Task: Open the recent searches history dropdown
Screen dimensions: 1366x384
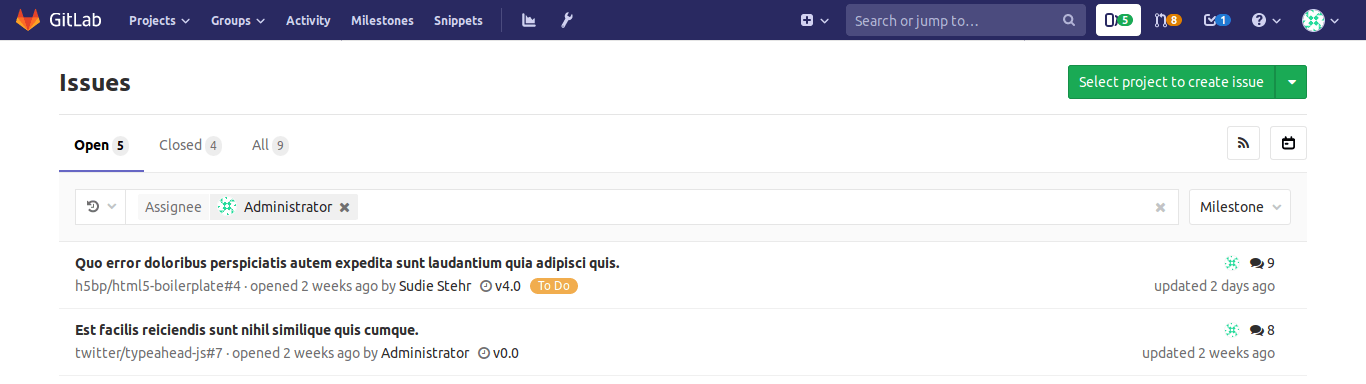Action: click(101, 207)
